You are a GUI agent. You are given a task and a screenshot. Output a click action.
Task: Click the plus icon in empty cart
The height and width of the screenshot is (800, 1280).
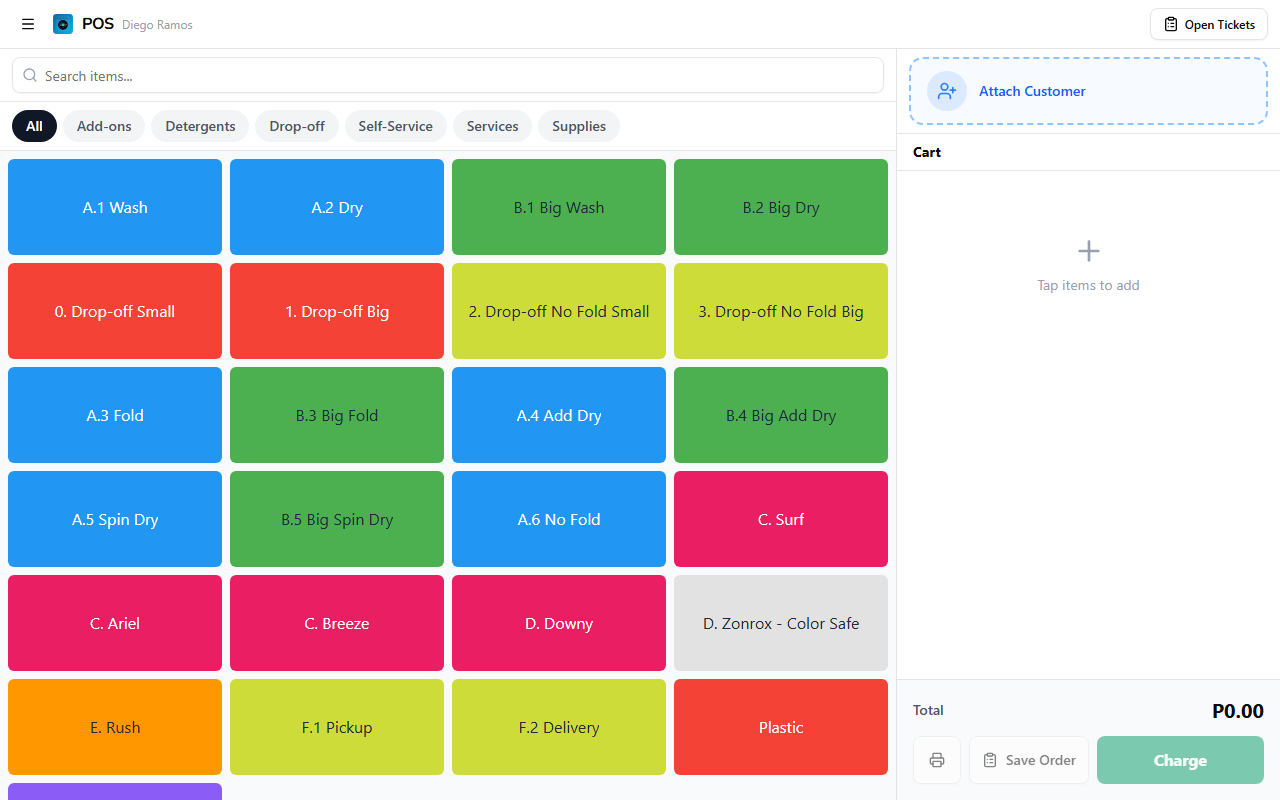point(1088,251)
